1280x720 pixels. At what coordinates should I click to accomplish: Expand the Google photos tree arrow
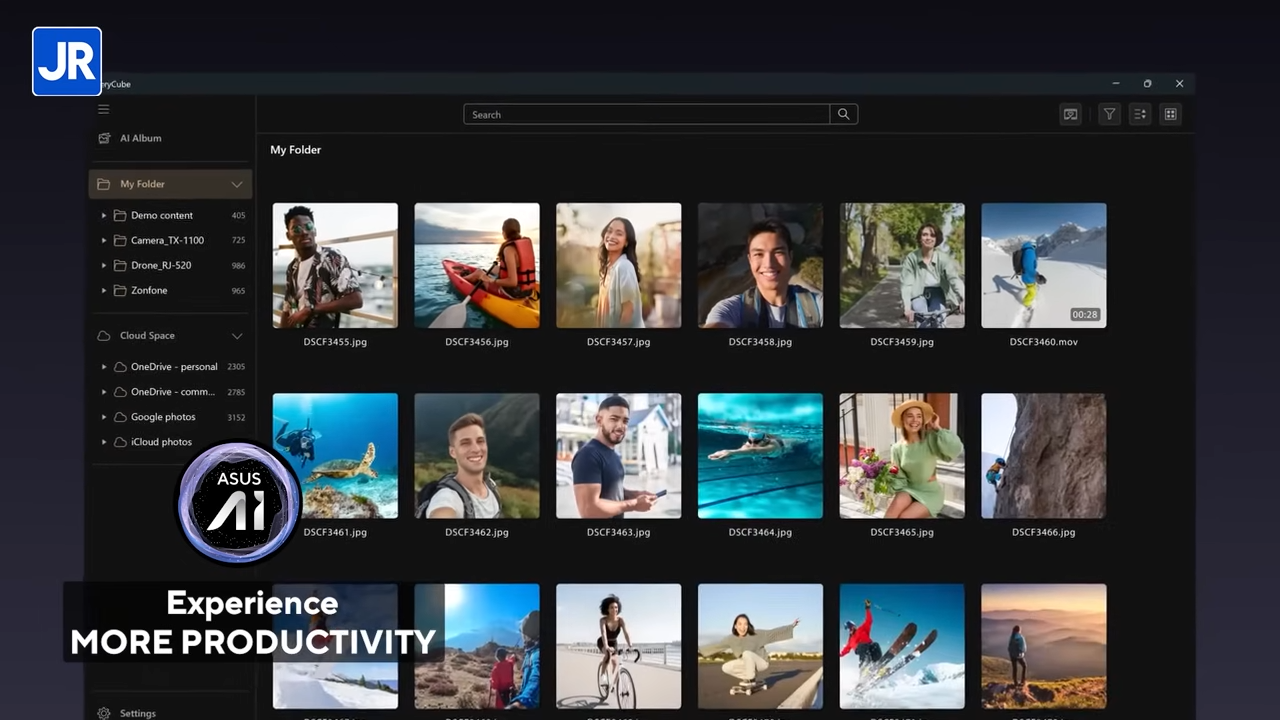(x=104, y=417)
